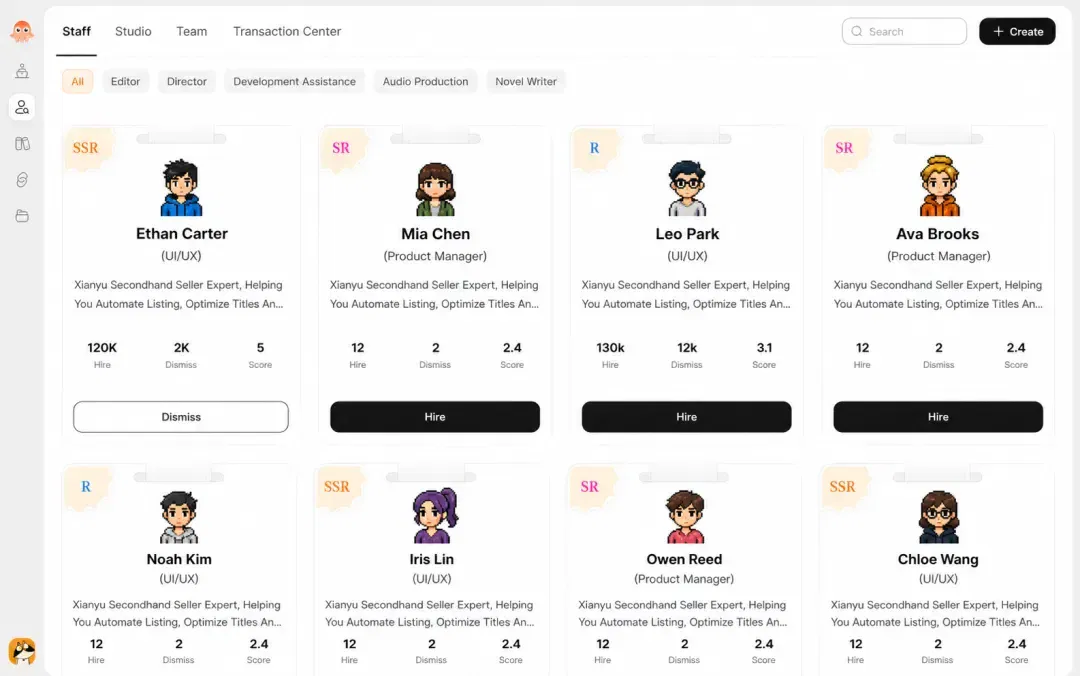The height and width of the screenshot is (676, 1080).
Task: Open the folder sidebar icon
Action: [x=22, y=216]
